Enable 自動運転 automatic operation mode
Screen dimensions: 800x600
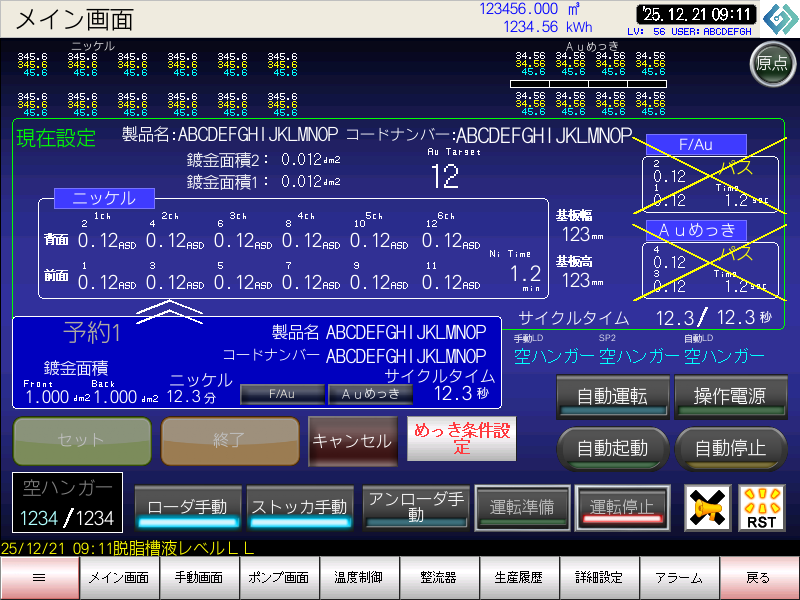pyautogui.click(x=612, y=396)
